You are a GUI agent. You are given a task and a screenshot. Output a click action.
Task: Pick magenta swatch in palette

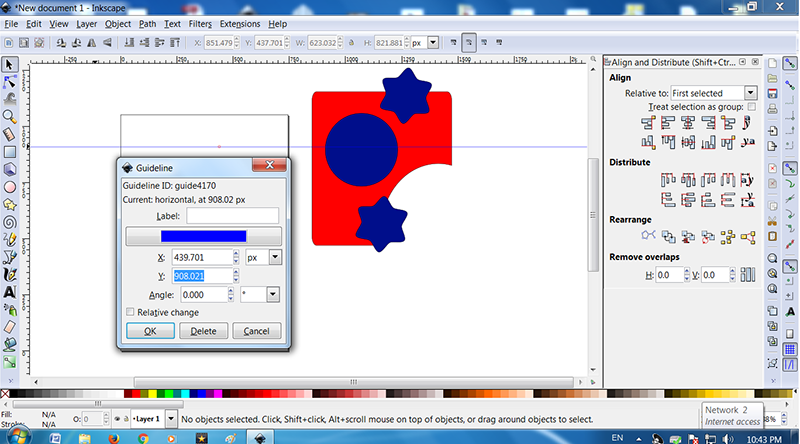click(218, 393)
